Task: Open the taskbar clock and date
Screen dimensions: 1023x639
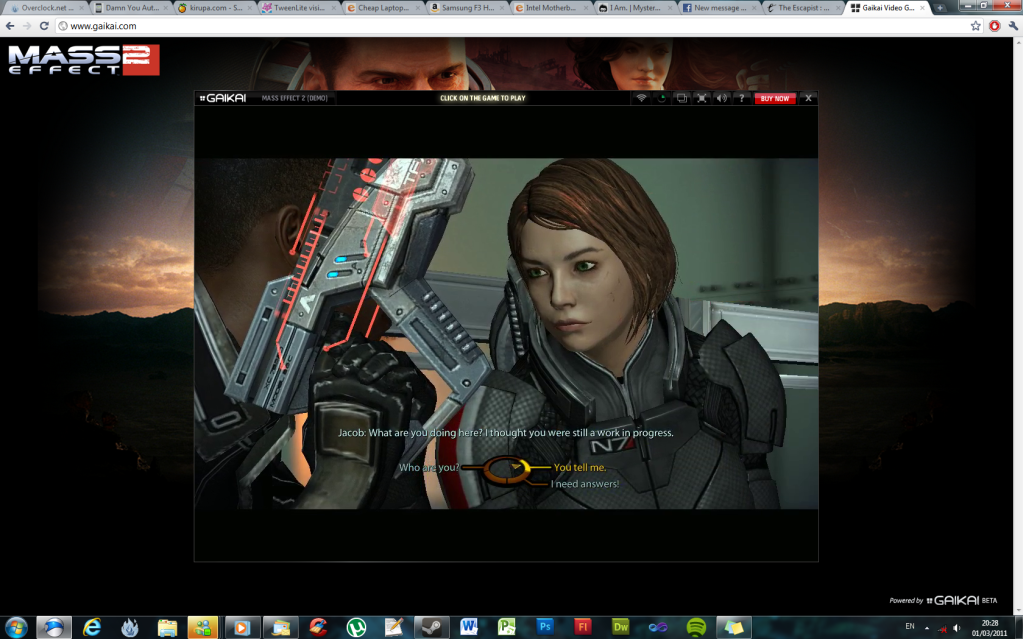Action: pos(990,628)
